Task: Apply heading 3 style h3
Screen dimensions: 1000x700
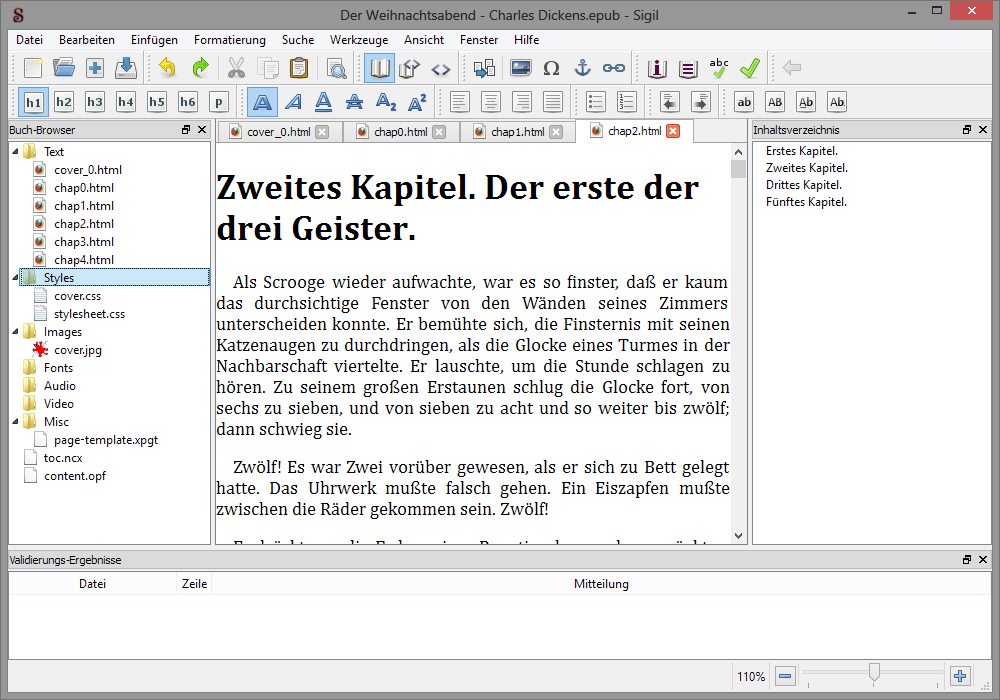Action: pos(95,102)
